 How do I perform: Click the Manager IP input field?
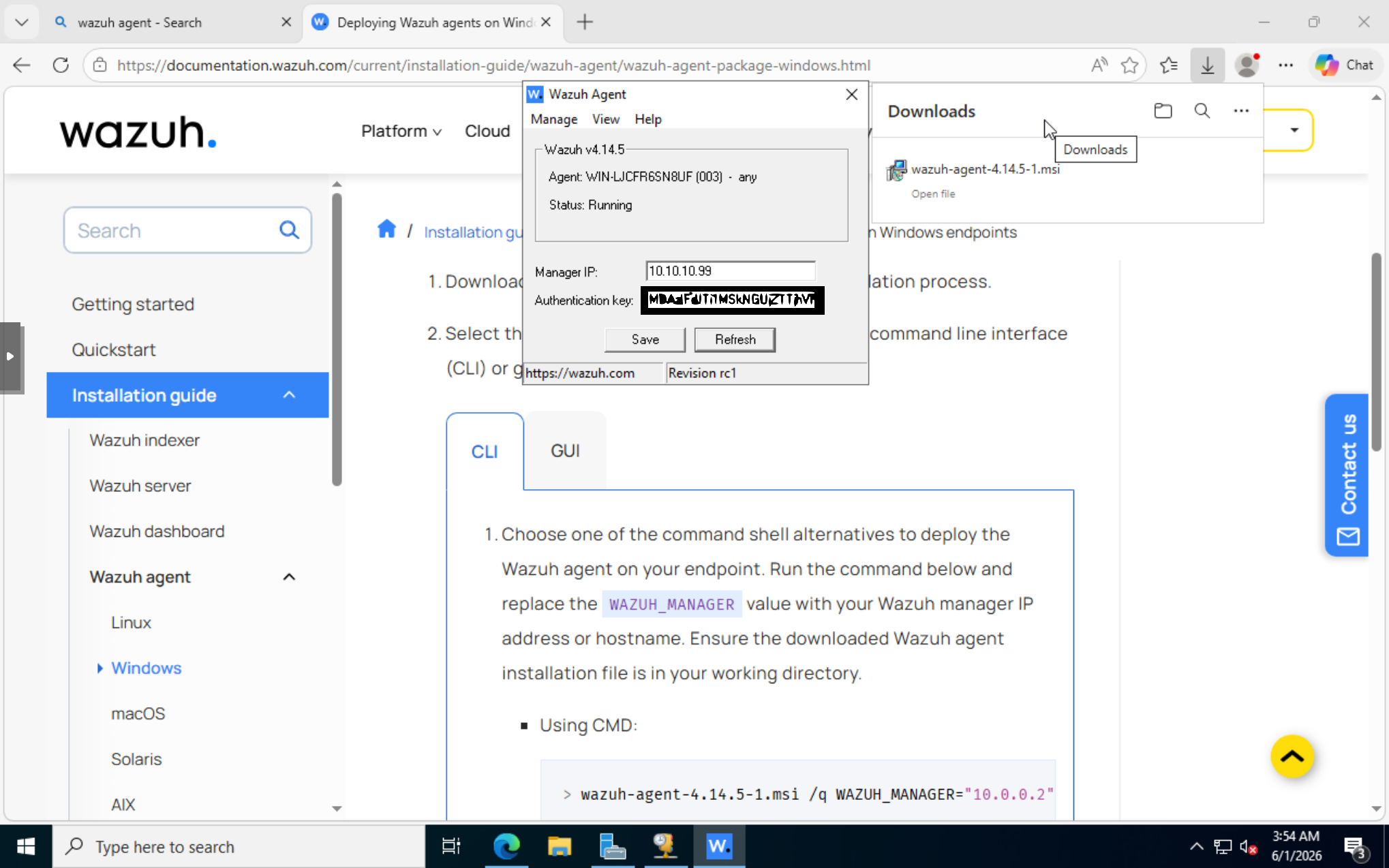[x=730, y=271]
